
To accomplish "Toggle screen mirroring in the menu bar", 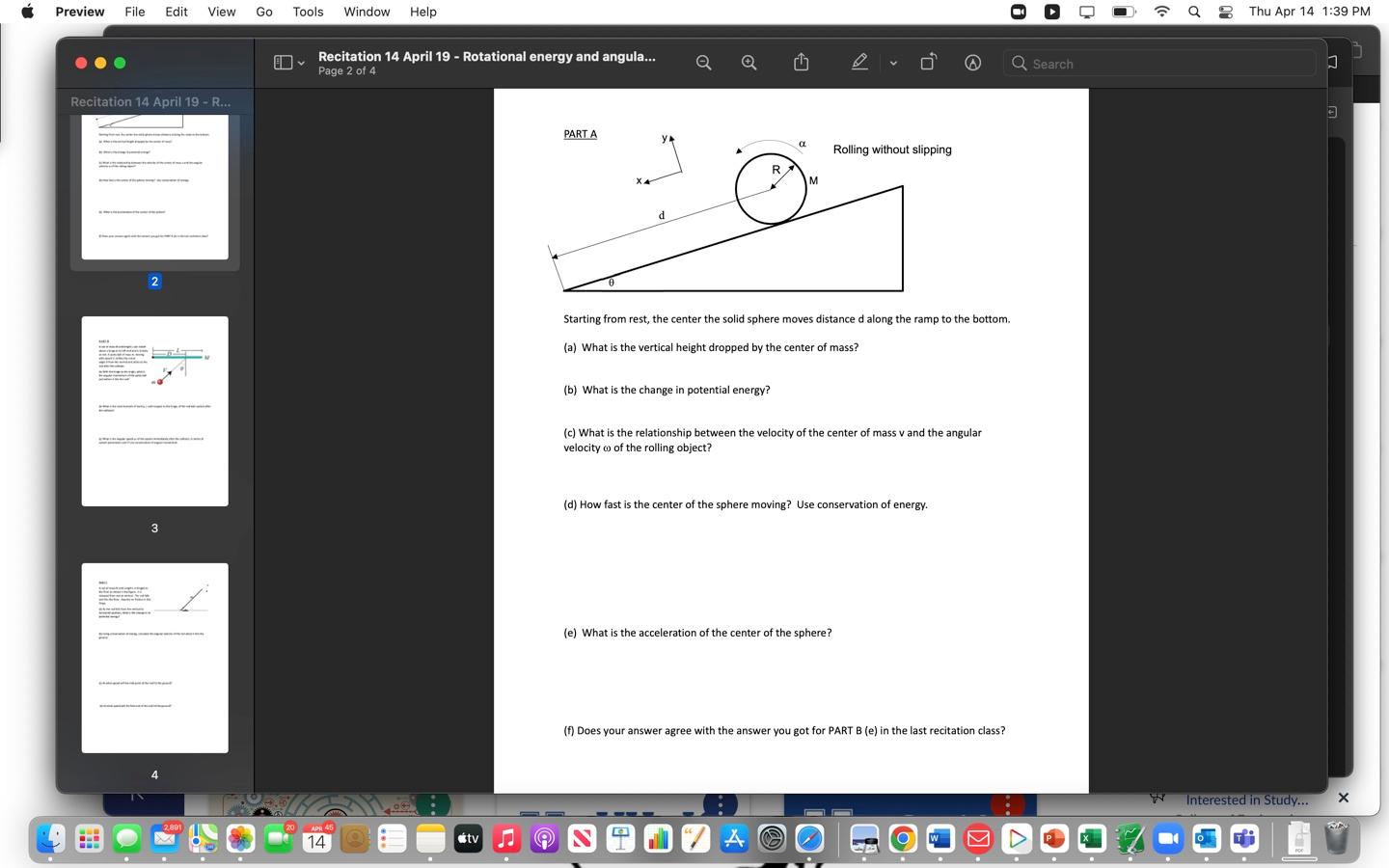I will click(1087, 12).
